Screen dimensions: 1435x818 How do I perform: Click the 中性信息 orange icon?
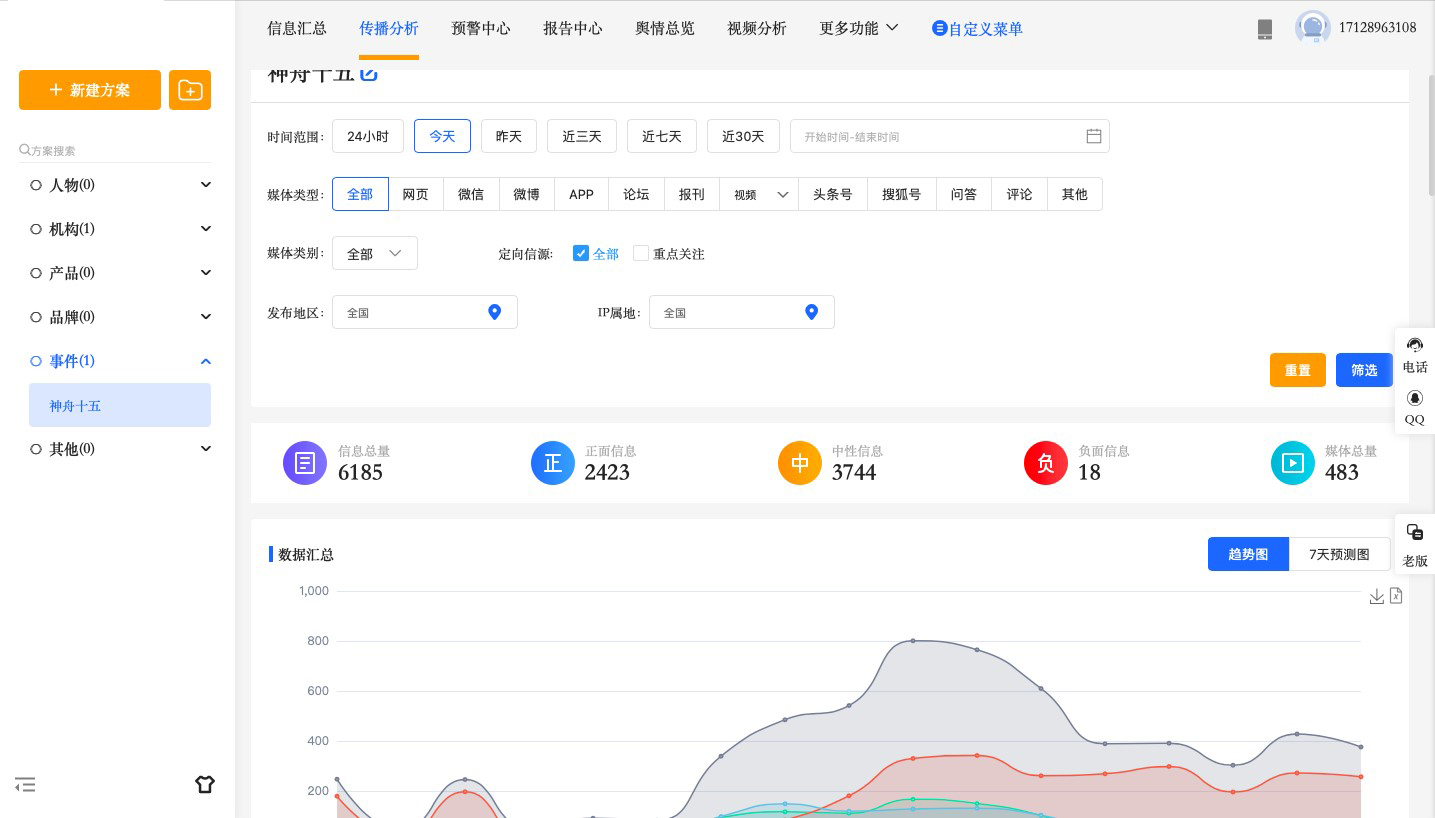point(799,463)
